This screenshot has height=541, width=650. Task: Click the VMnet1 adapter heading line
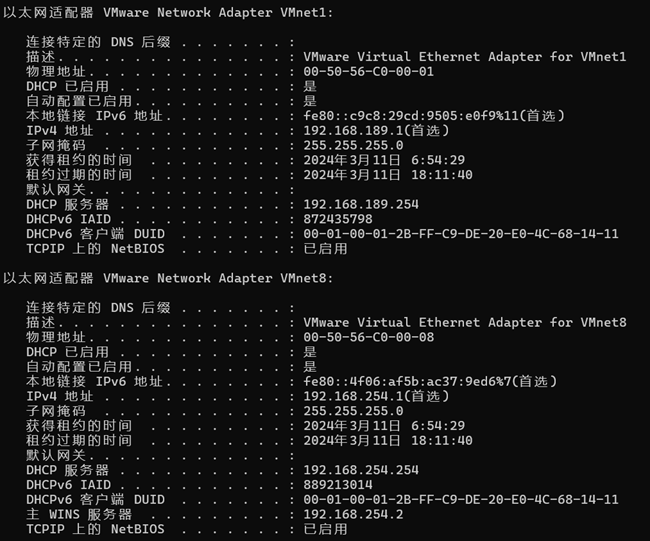click(169, 12)
